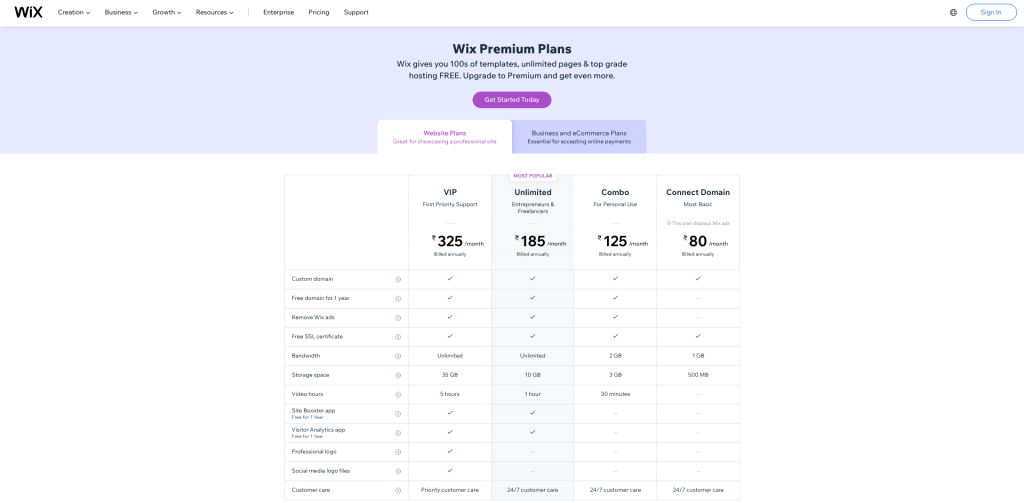Viewport: 1024px width, 503px height.
Task: Show info icon for Remove Wix ads
Action: coord(398,317)
